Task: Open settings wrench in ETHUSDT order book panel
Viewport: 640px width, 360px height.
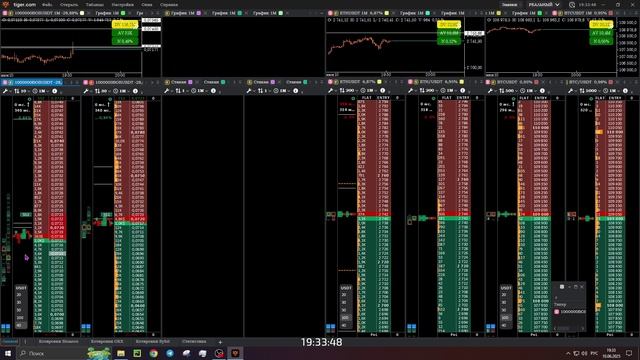Action: 330,91
